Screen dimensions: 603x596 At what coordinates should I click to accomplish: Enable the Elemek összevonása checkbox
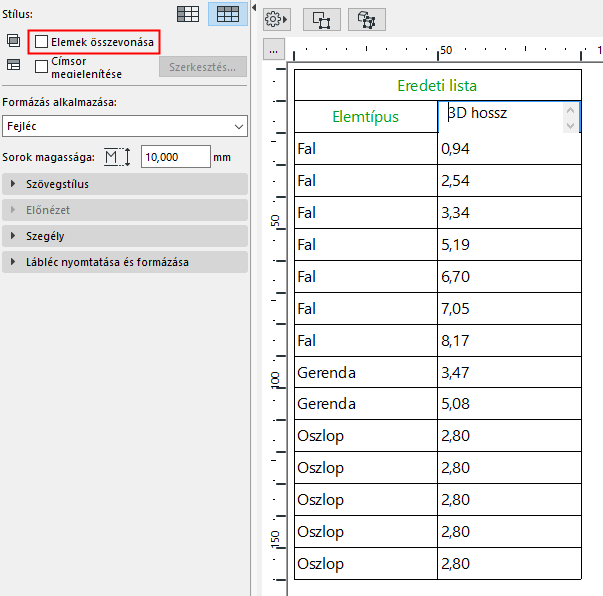pyautogui.click(x=41, y=42)
